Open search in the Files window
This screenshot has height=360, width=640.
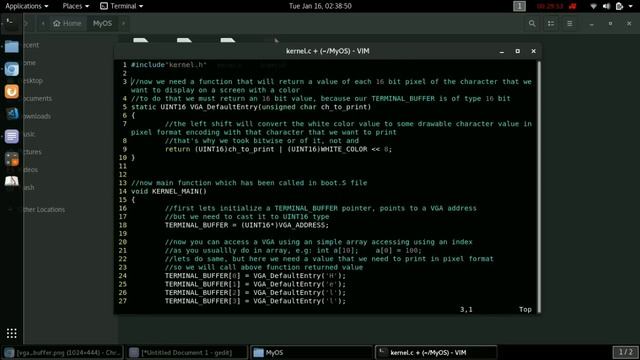pos(532,23)
